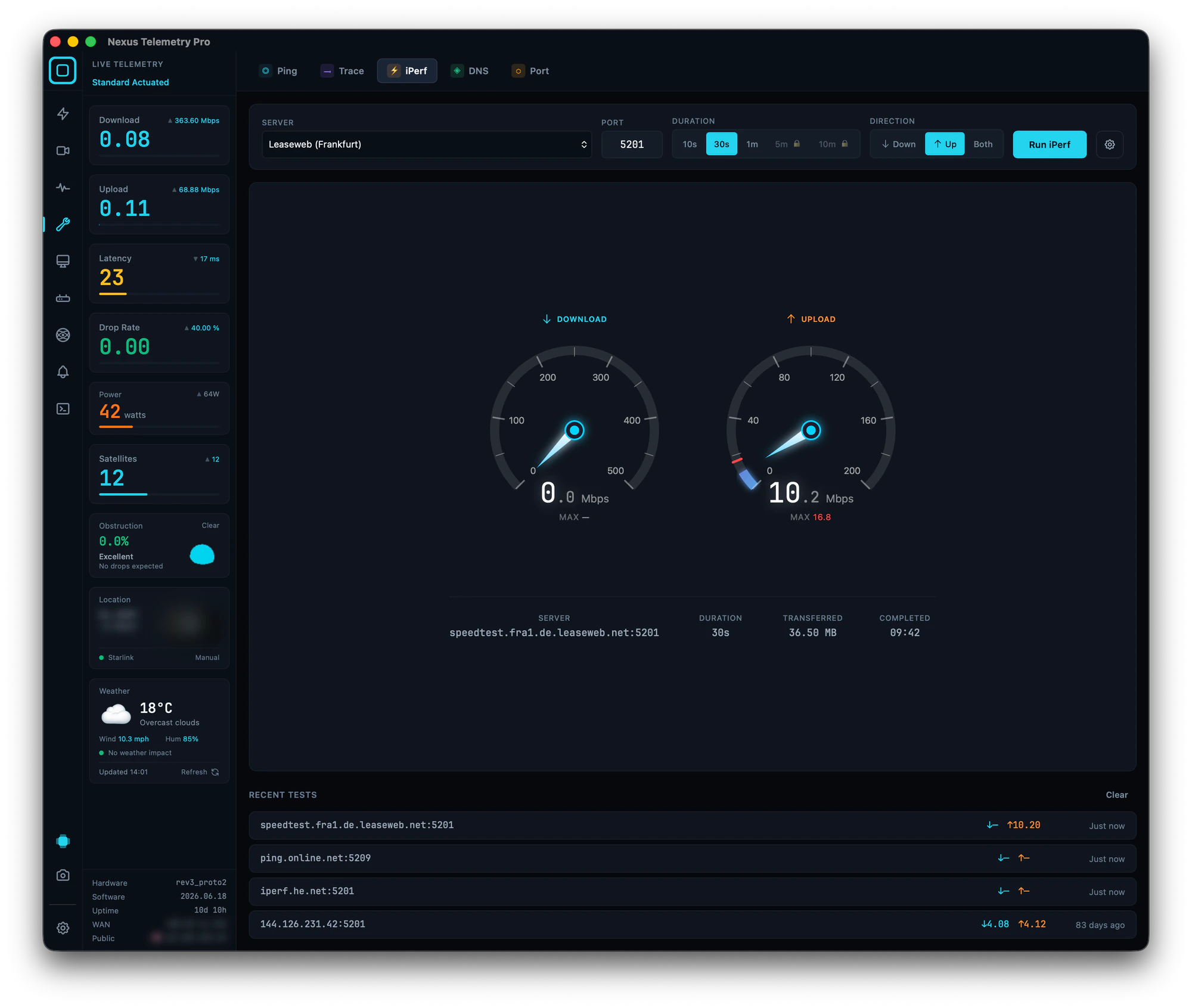Click the Manual location mode label

coord(207,657)
